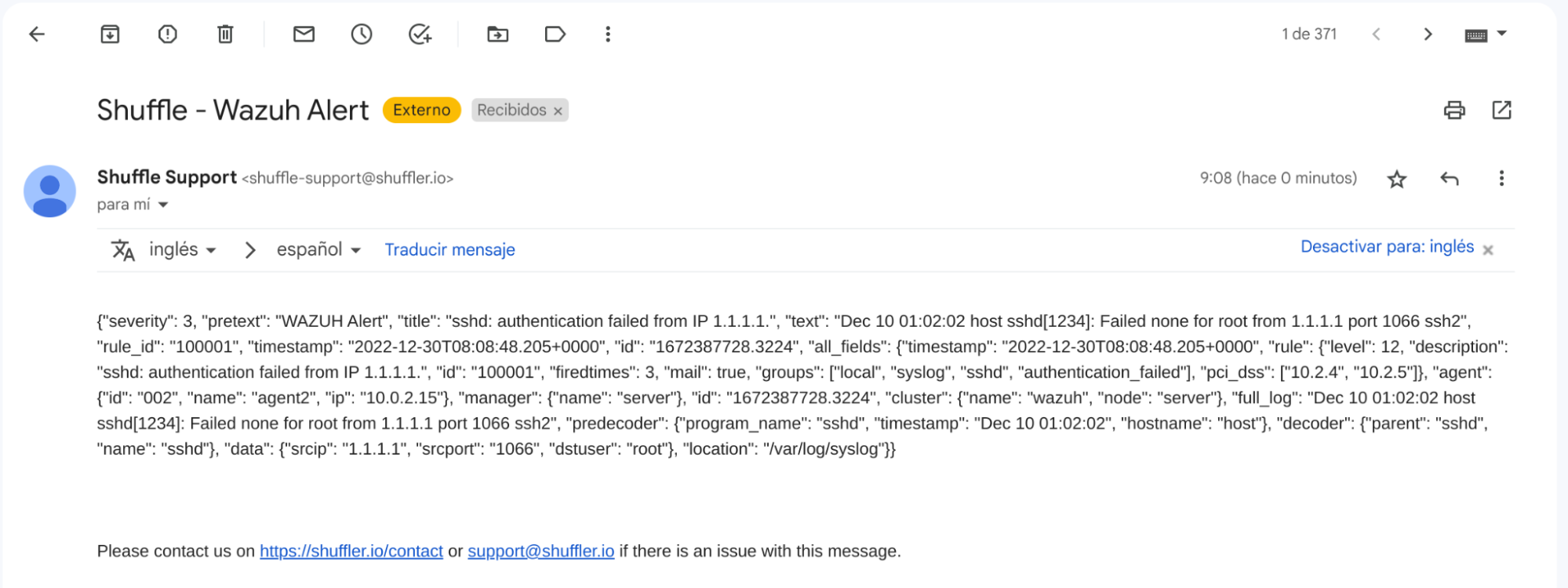Delete the email with trash icon

pos(225,34)
